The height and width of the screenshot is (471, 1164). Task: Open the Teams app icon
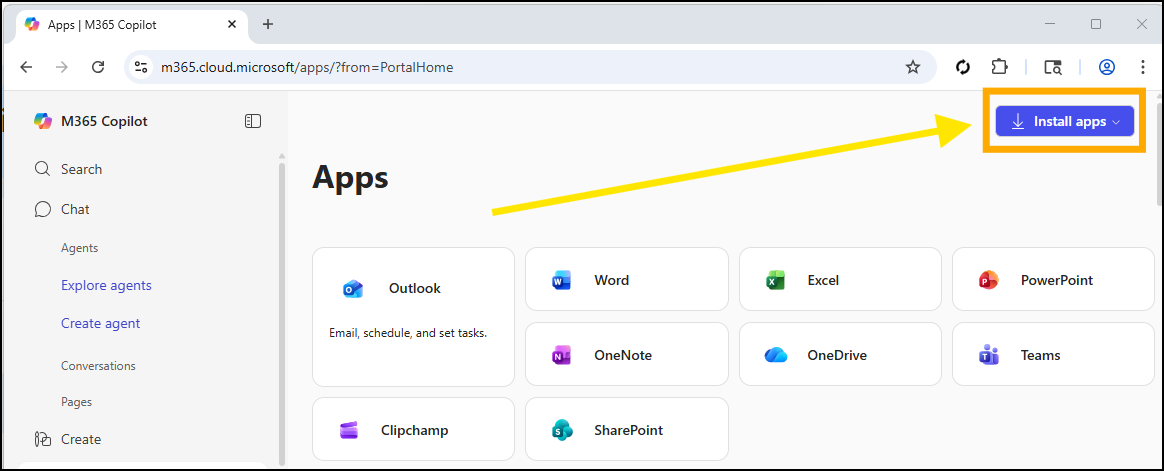[x=988, y=356]
